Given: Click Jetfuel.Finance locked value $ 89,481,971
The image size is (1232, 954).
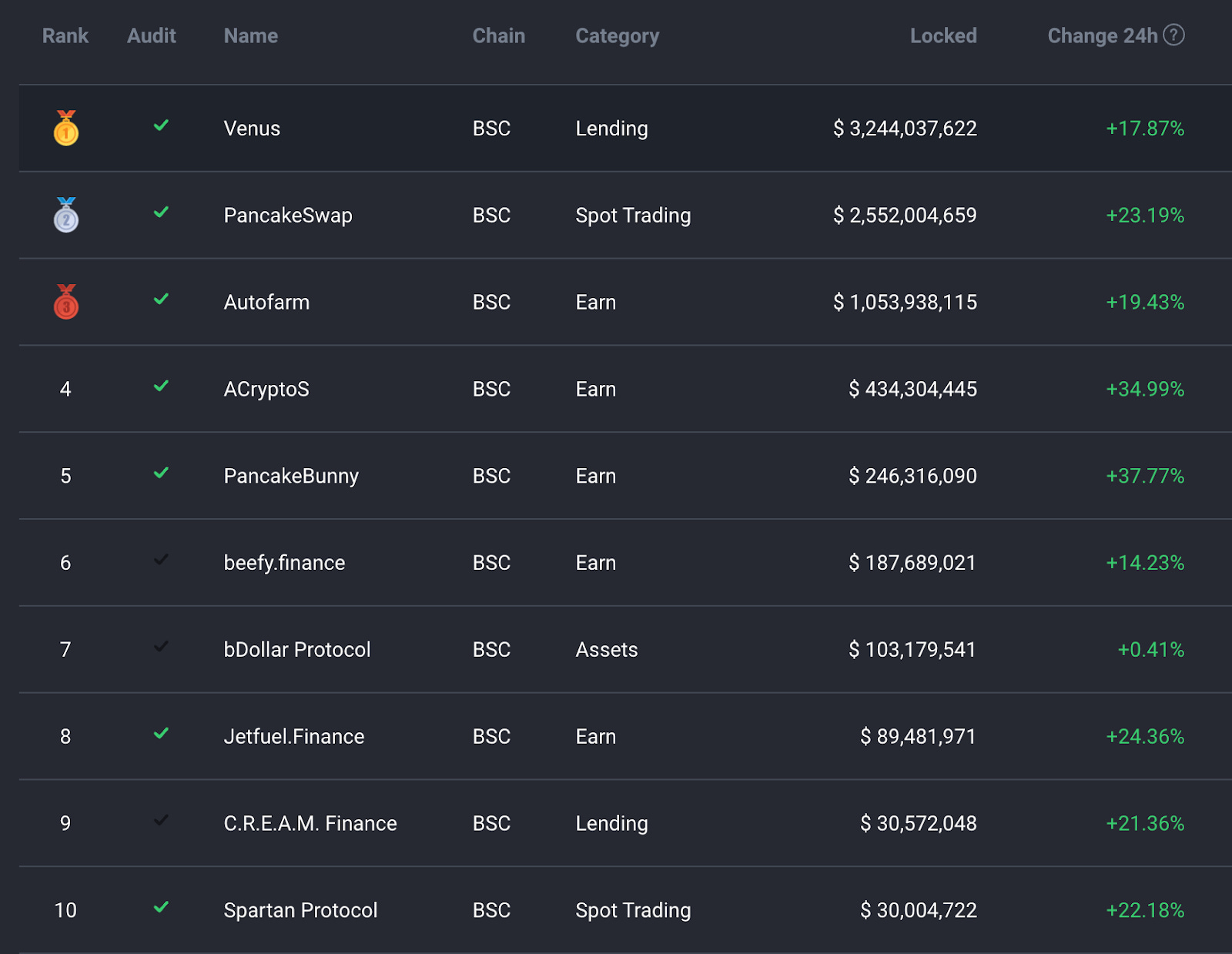Looking at the screenshot, I should (x=918, y=737).
